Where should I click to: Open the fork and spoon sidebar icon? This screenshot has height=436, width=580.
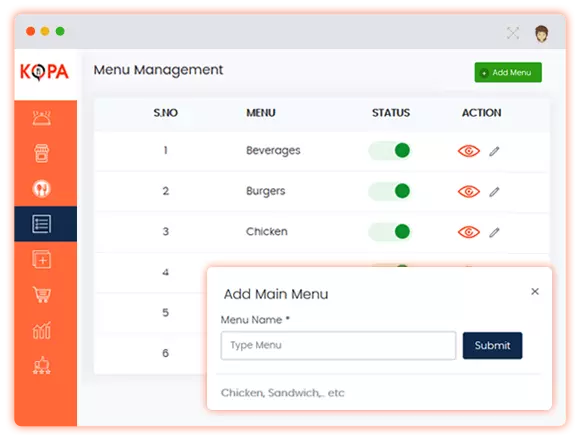coord(42,189)
